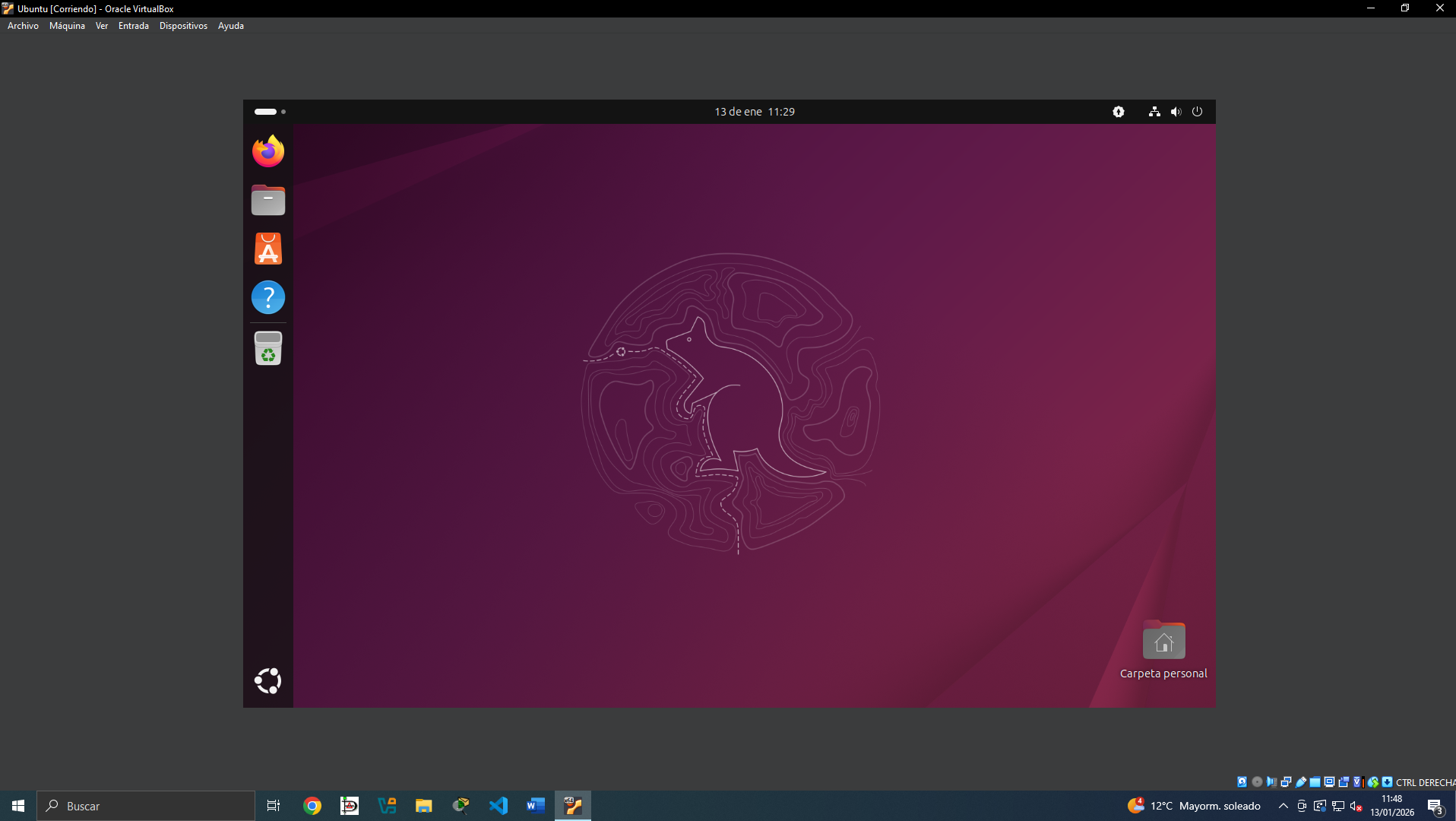
Task: Click the CPU virtualization indicator in VirtualBox
Action: 1359,781
